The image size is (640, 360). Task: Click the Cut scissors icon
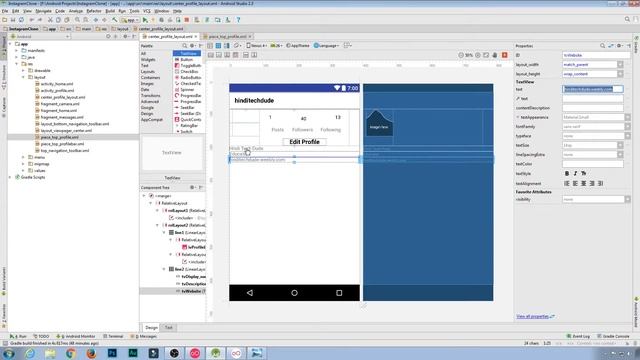pos(50,20)
